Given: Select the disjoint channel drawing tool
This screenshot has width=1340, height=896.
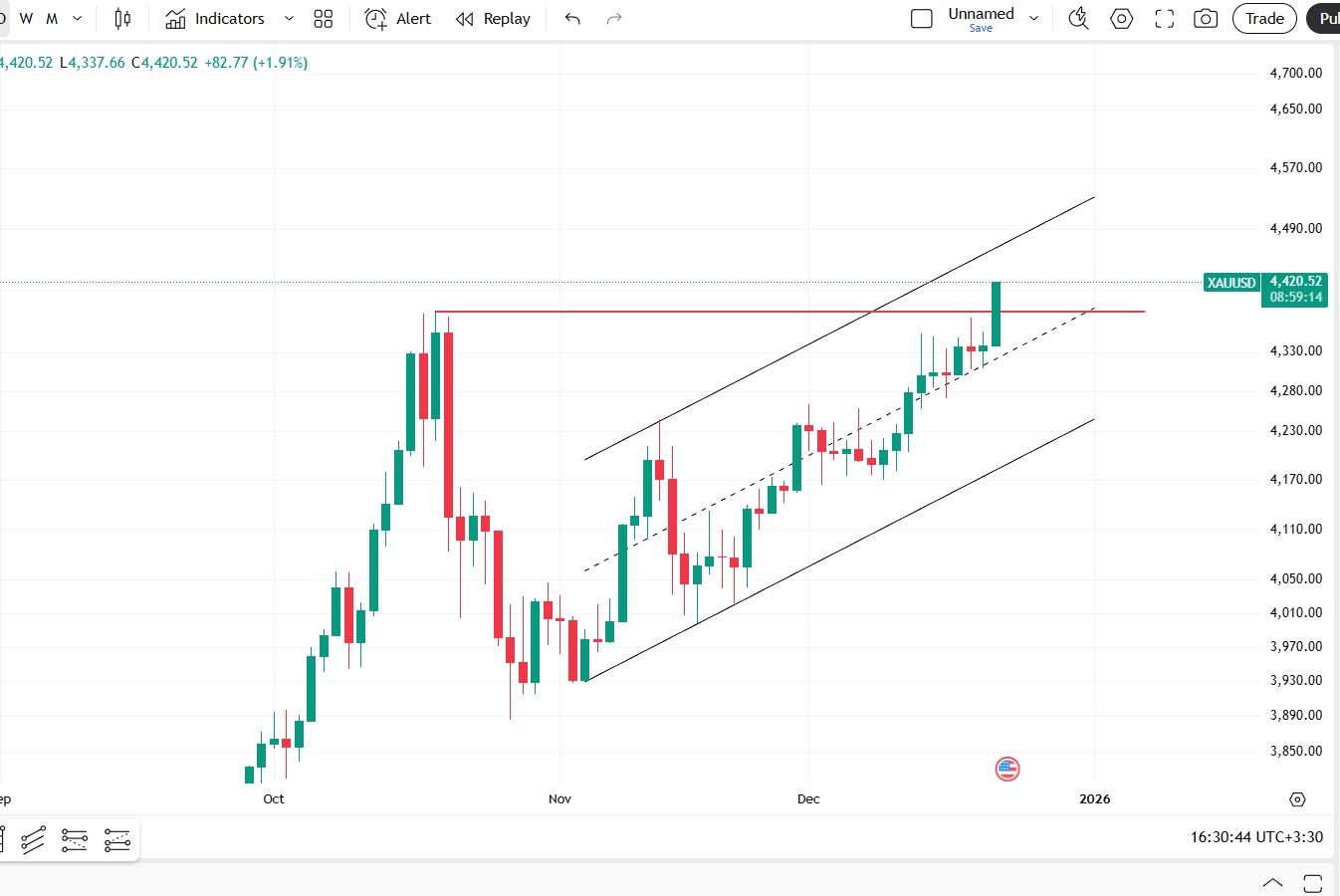Looking at the screenshot, I should click(x=117, y=840).
